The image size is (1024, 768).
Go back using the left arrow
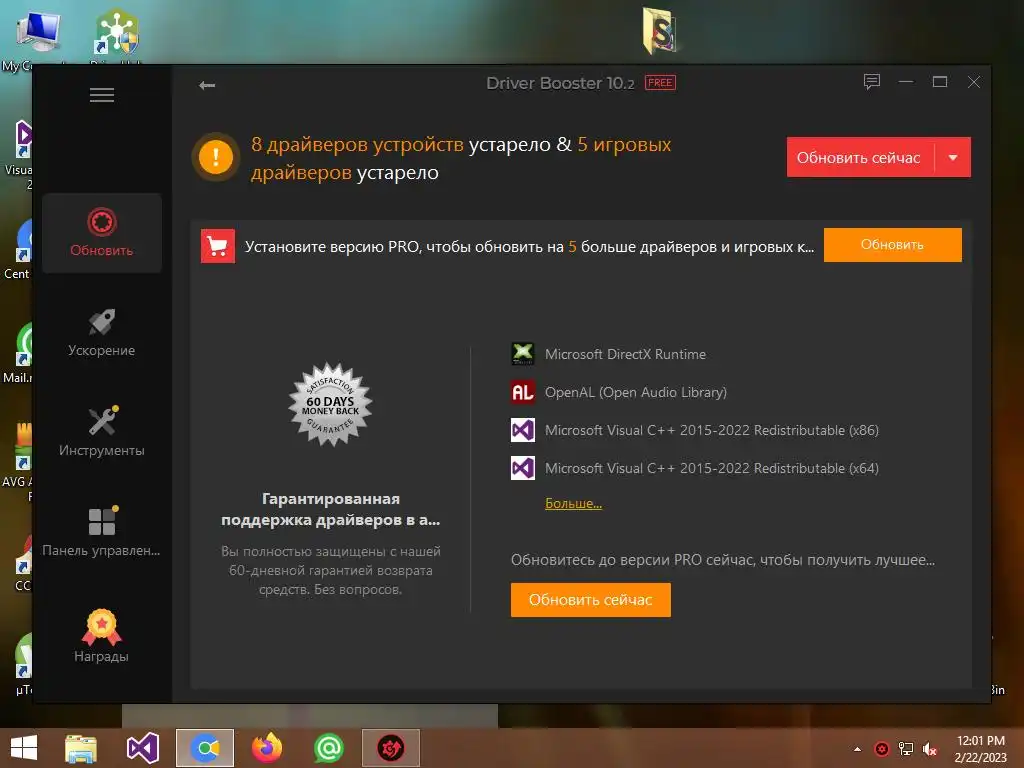point(207,85)
